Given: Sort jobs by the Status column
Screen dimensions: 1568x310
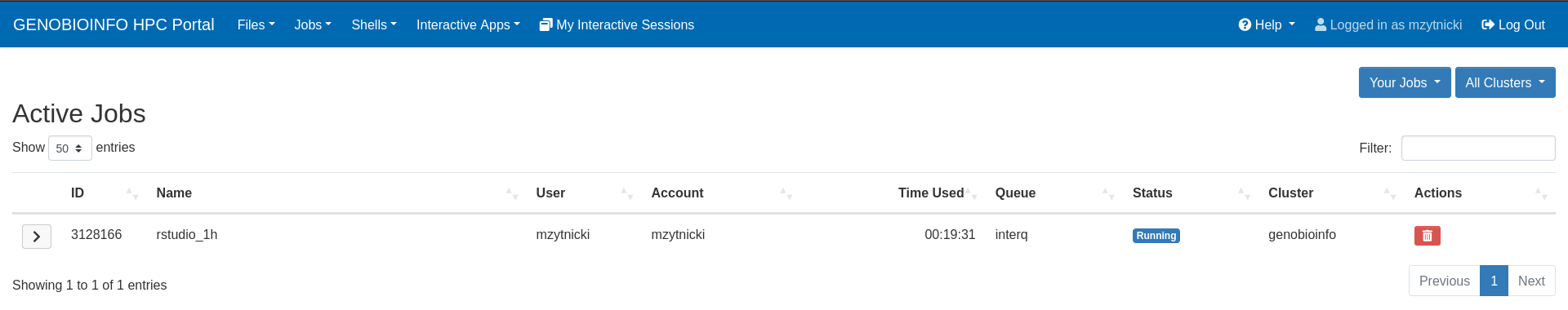Looking at the screenshot, I should tap(1191, 193).
